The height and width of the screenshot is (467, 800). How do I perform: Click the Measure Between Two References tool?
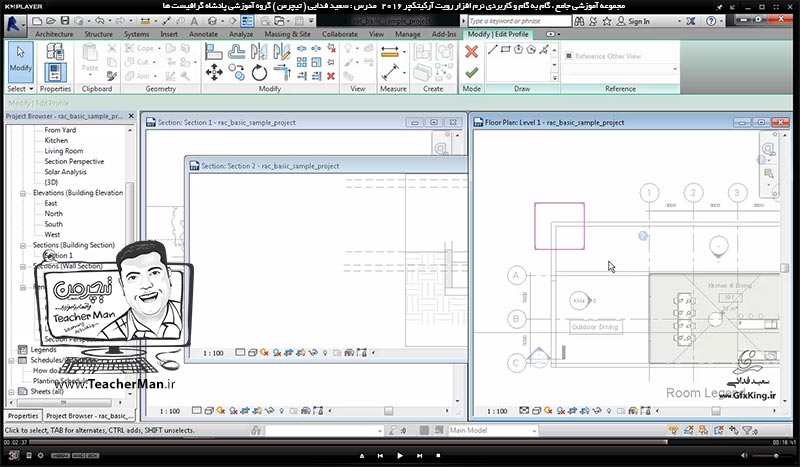[x=390, y=72]
